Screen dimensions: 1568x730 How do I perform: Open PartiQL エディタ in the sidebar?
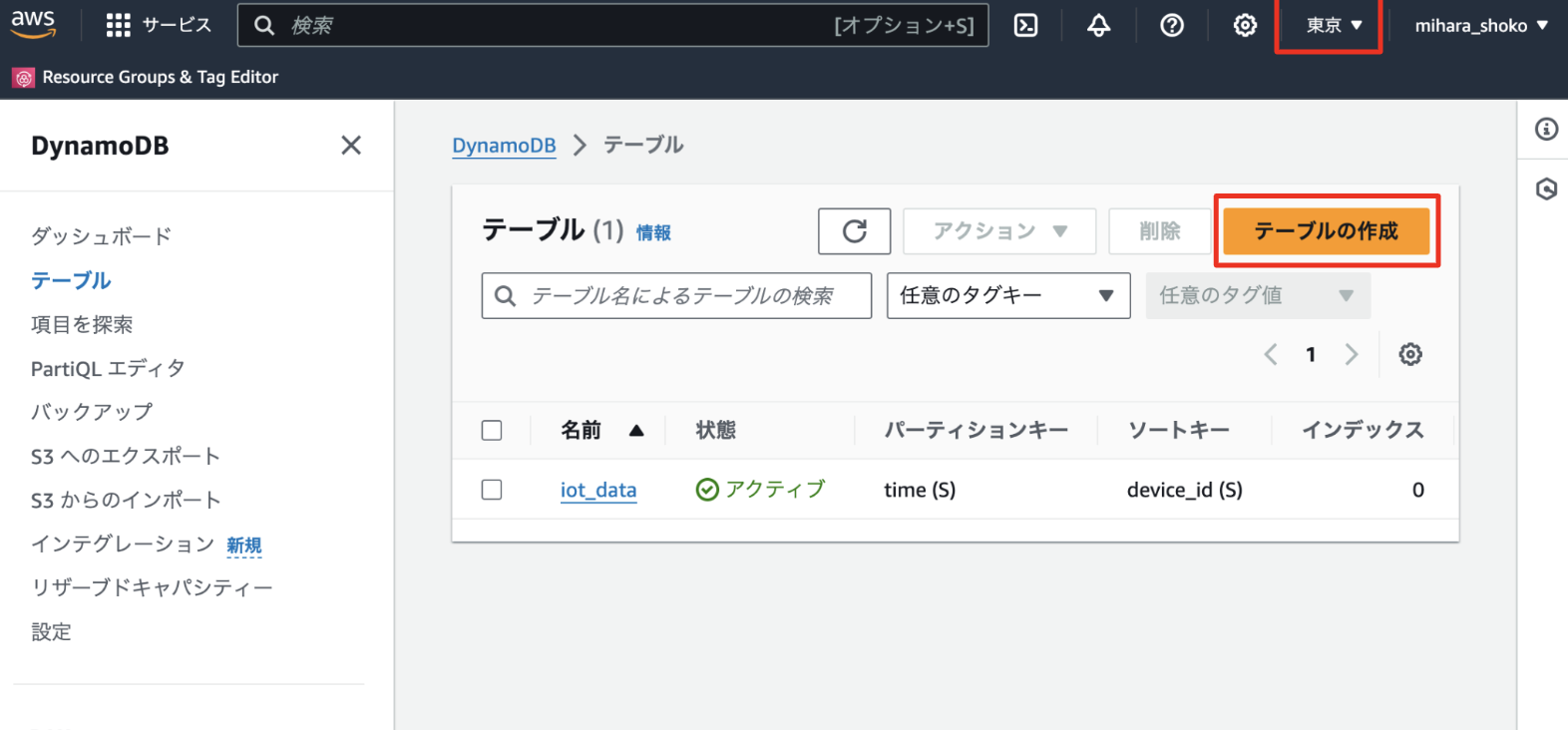pyautogui.click(x=108, y=368)
